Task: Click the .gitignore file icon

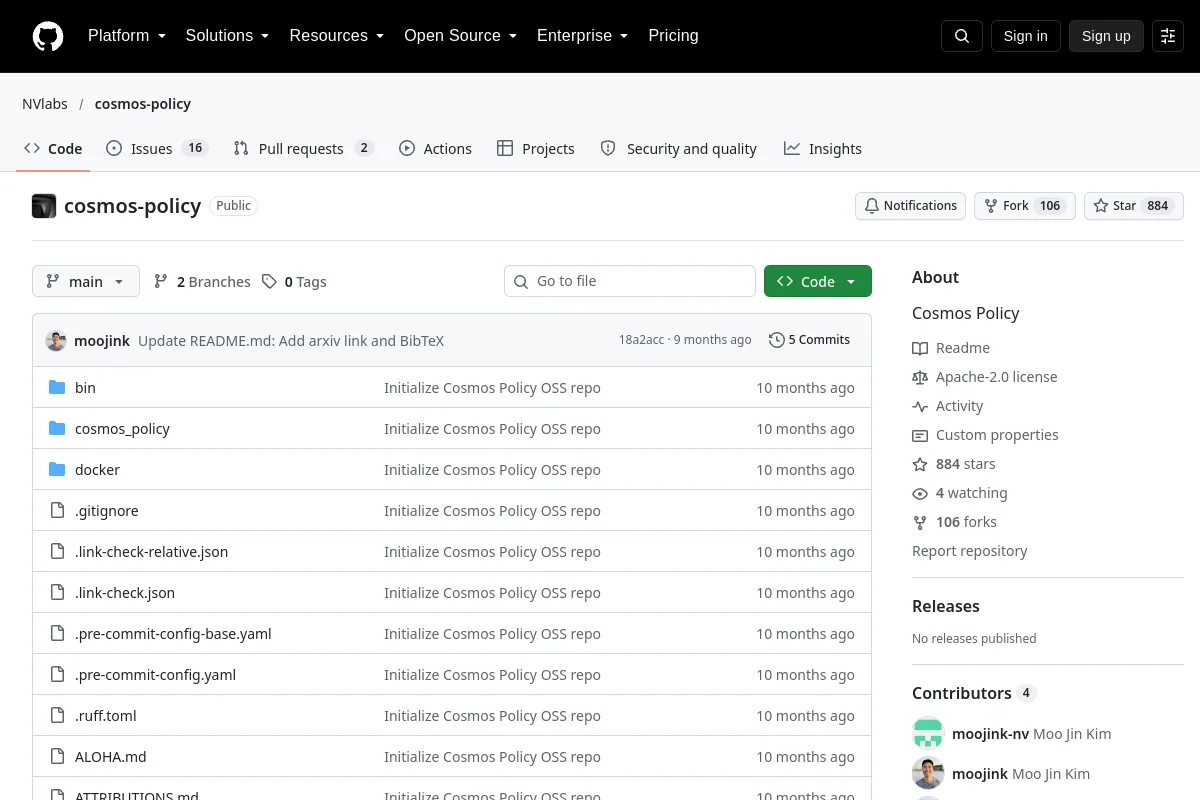Action: [x=57, y=511]
